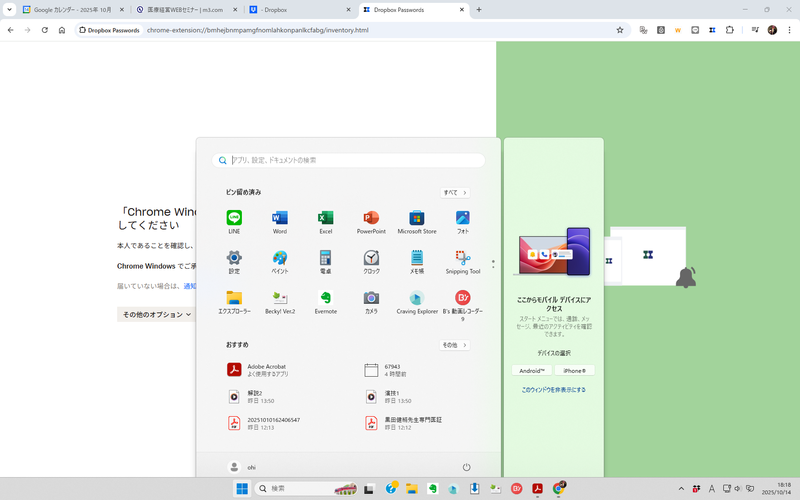The width and height of the screenshot is (800, 500).
Task: Click the power button icon
Action: 466,467
